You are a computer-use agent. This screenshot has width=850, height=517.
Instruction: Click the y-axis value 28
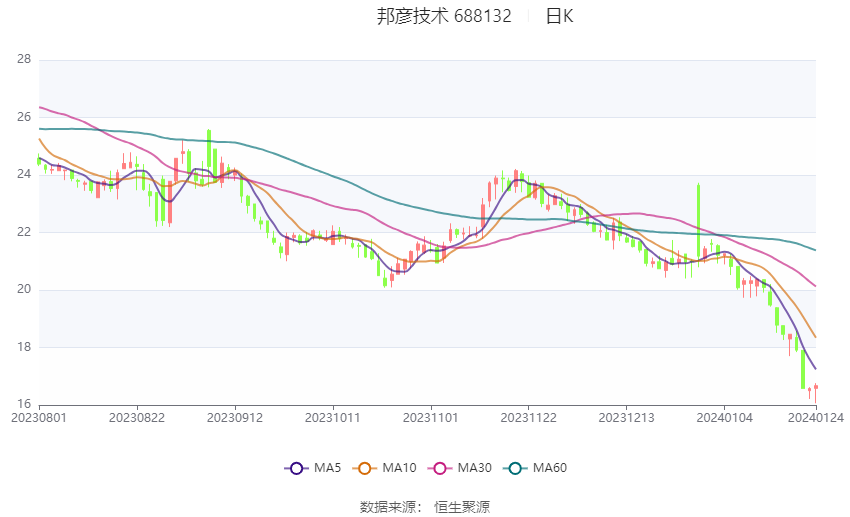click(24, 59)
